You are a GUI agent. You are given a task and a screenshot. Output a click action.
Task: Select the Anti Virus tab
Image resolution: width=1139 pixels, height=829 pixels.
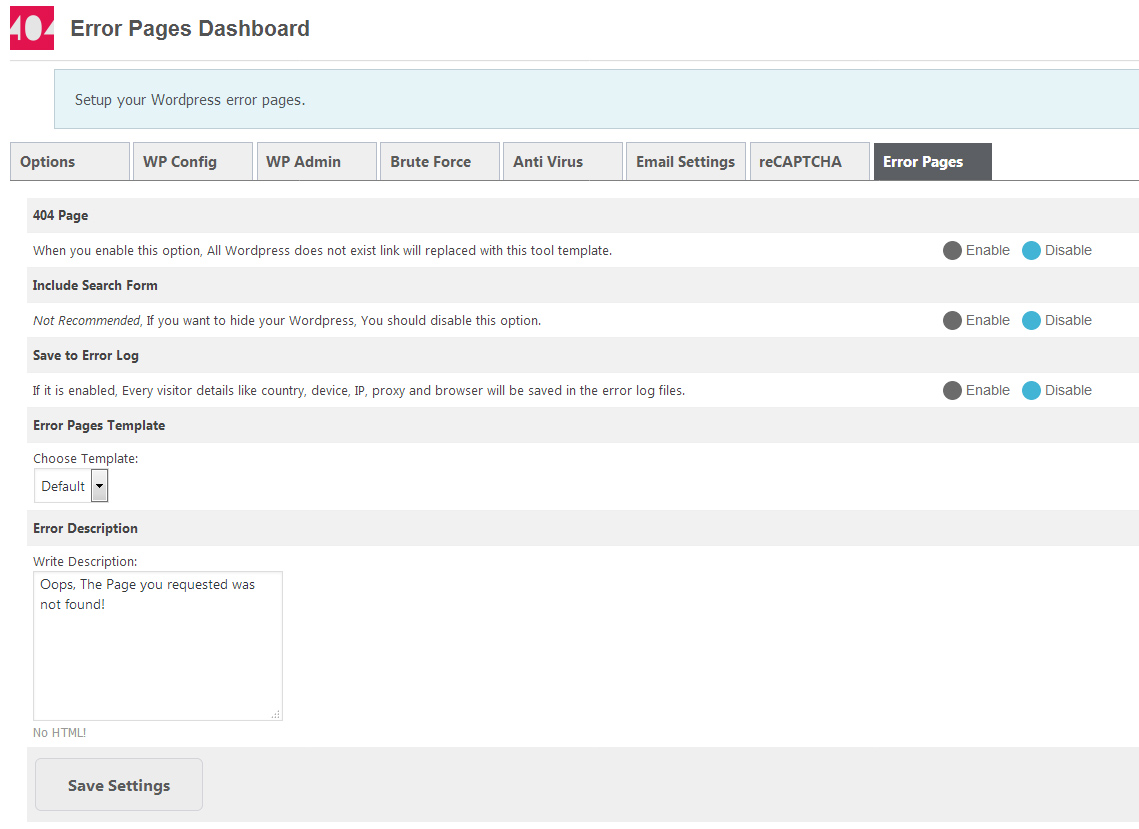(x=562, y=161)
